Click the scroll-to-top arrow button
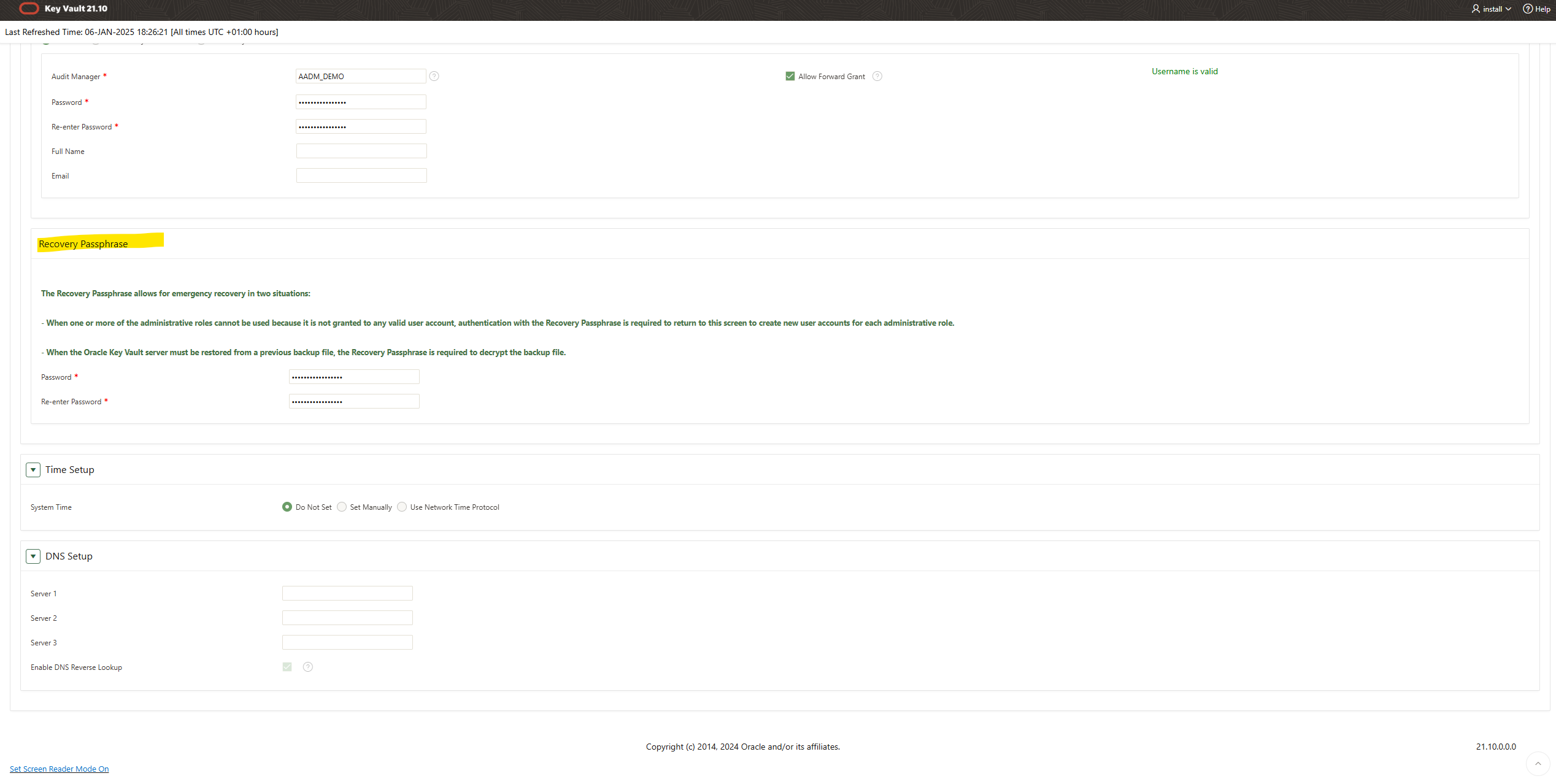 (1538, 764)
